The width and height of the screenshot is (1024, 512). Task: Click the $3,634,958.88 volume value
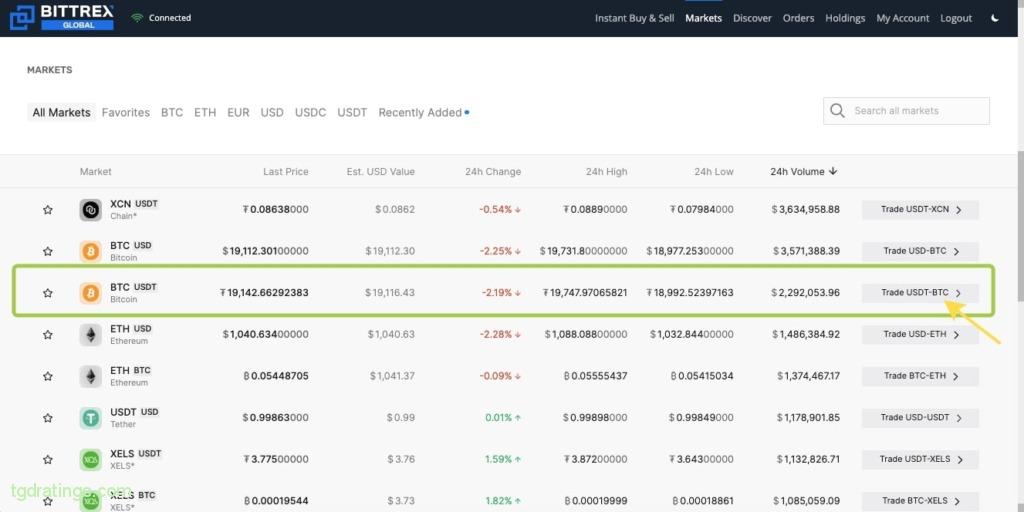pos(805,210)
